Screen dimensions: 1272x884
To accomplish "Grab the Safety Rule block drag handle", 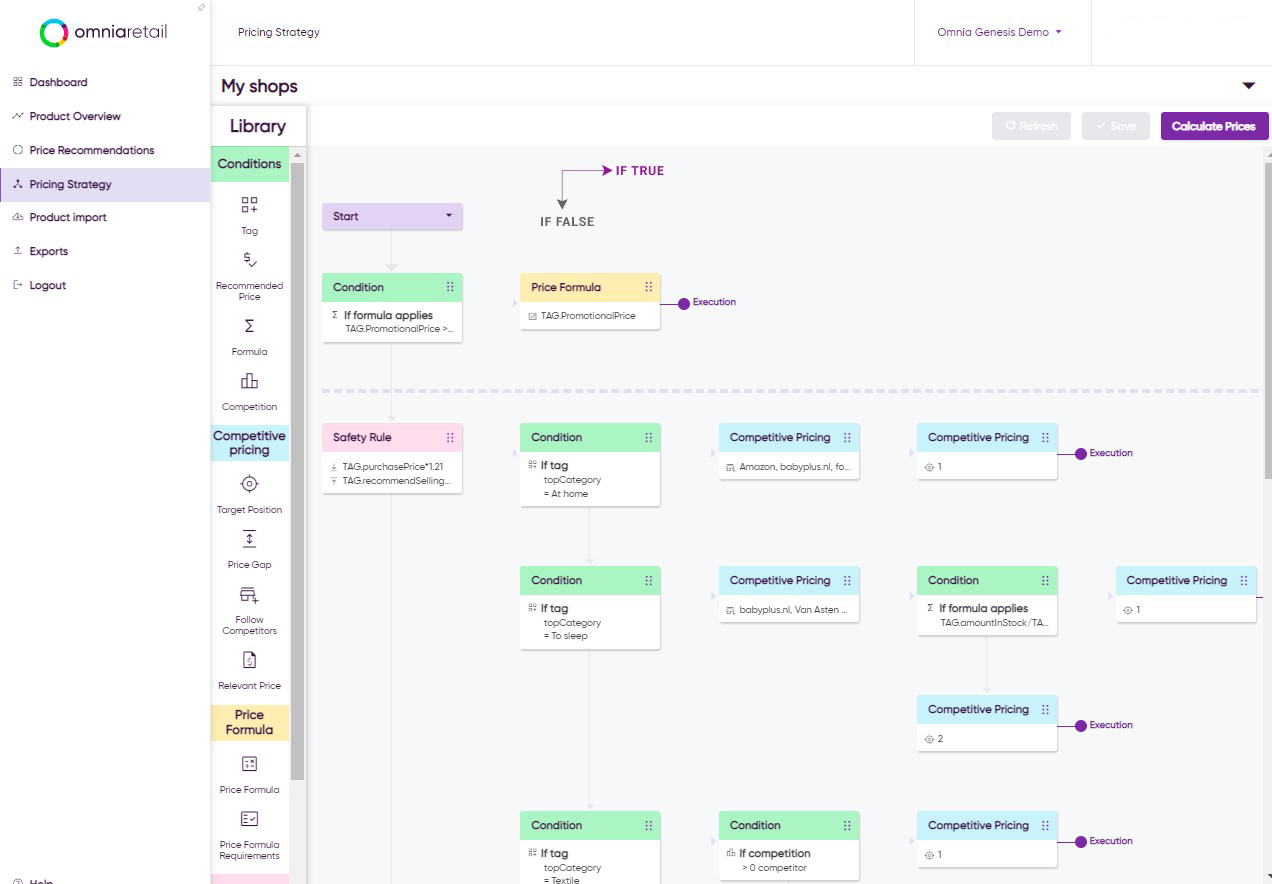I will (450, 438).
